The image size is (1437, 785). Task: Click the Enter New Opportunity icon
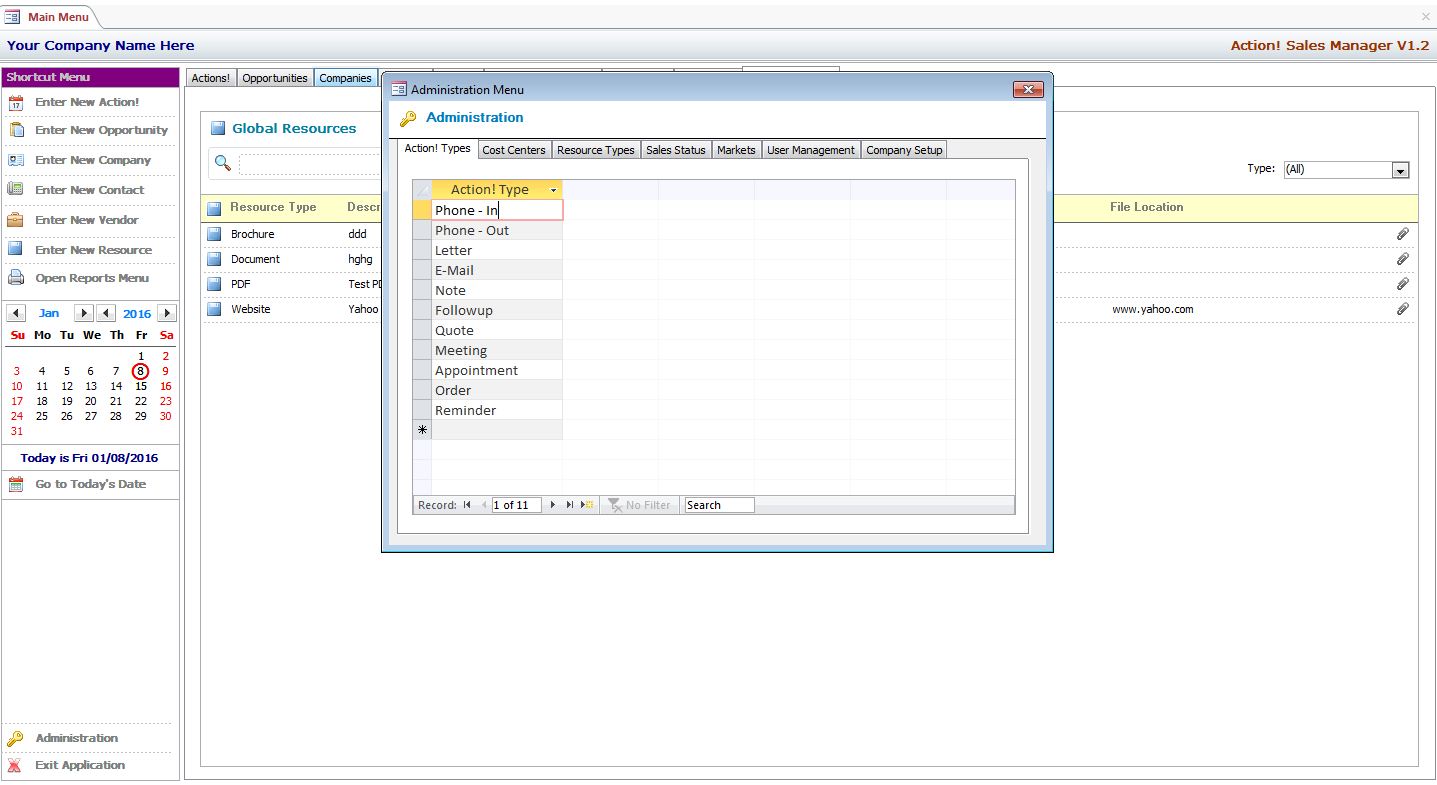pyautogui.click(x=15, y=130)
